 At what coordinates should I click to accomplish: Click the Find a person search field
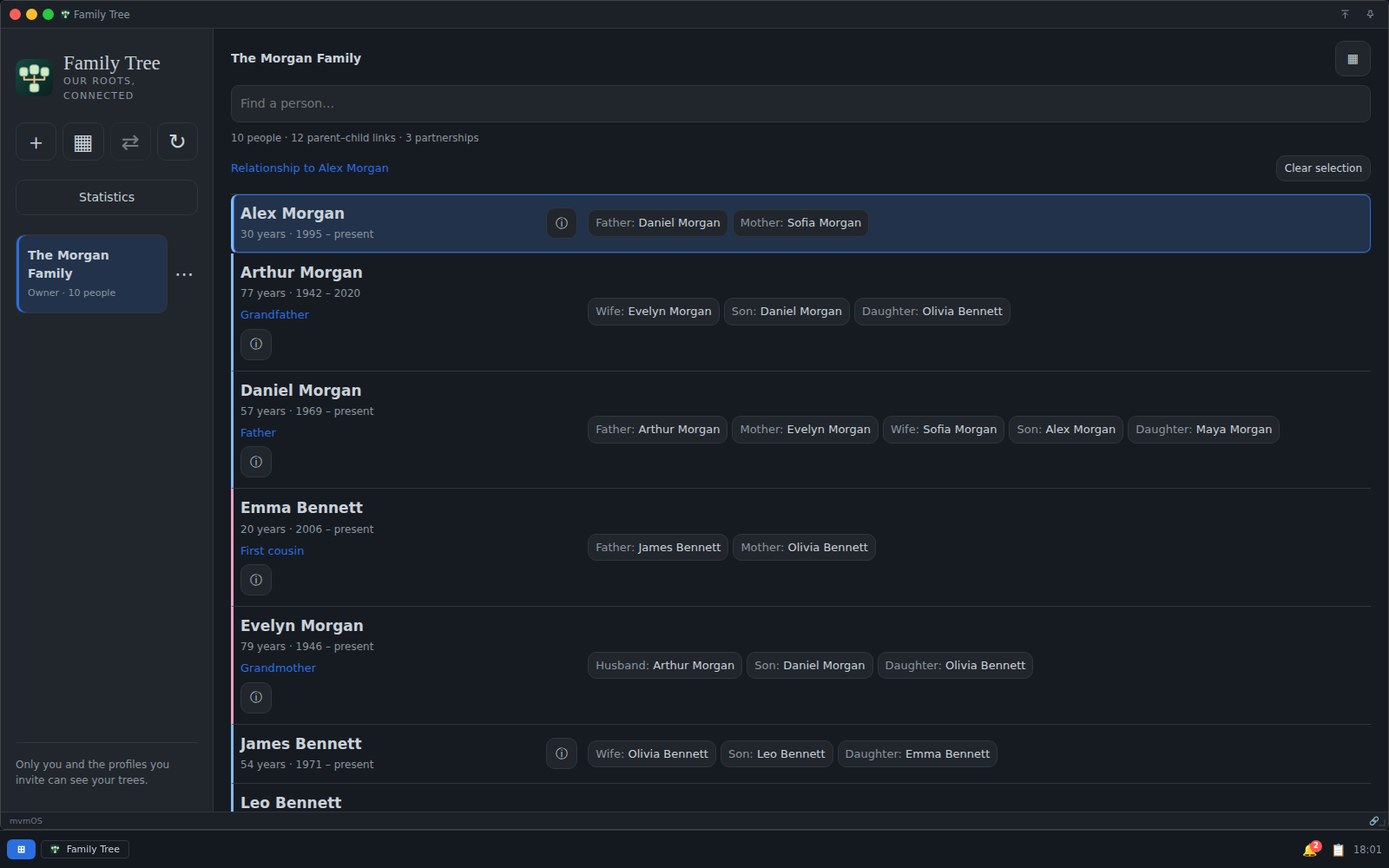click(x=800, y=103)
